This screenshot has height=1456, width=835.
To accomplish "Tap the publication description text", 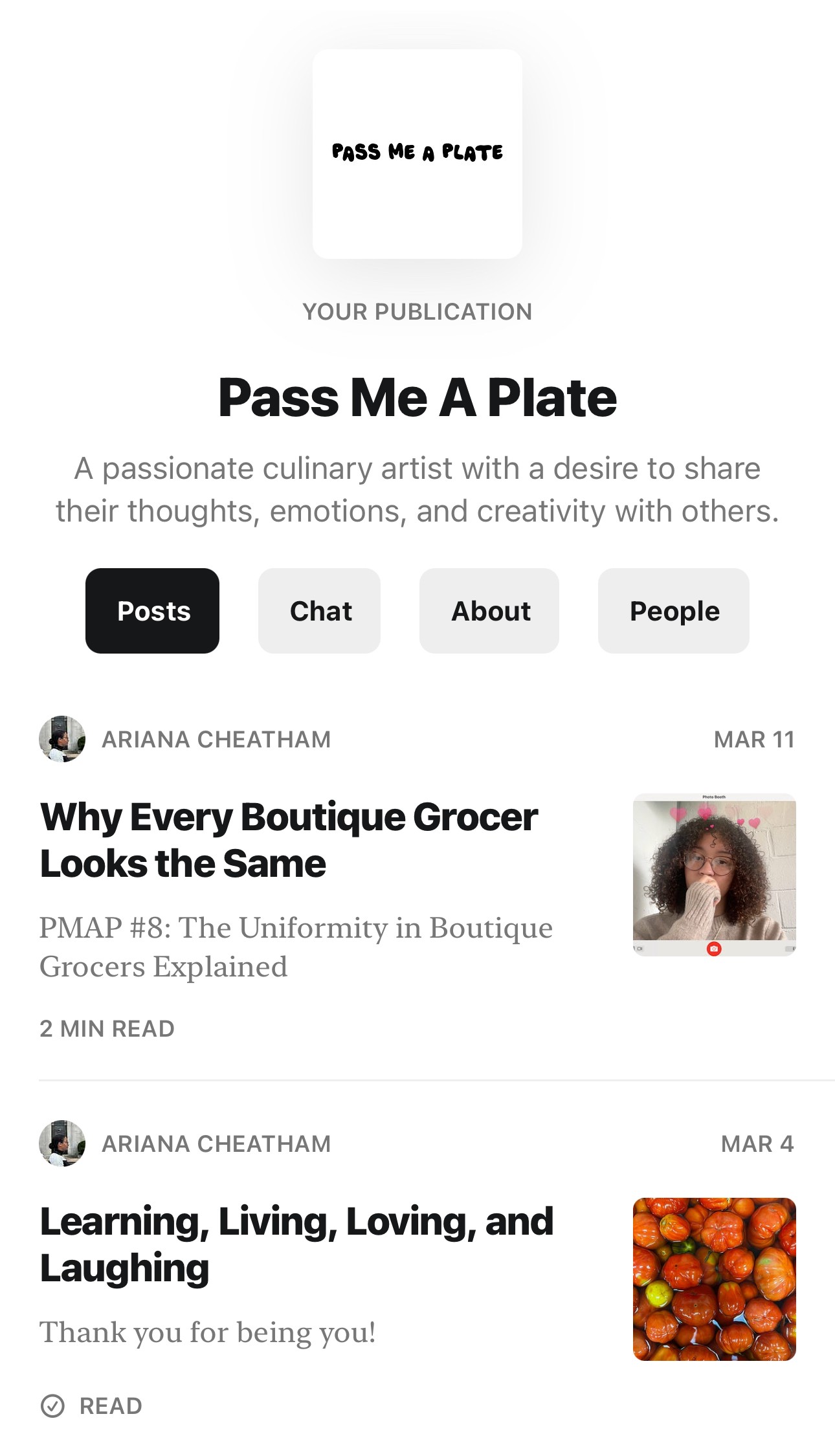I will pos(417,490).
